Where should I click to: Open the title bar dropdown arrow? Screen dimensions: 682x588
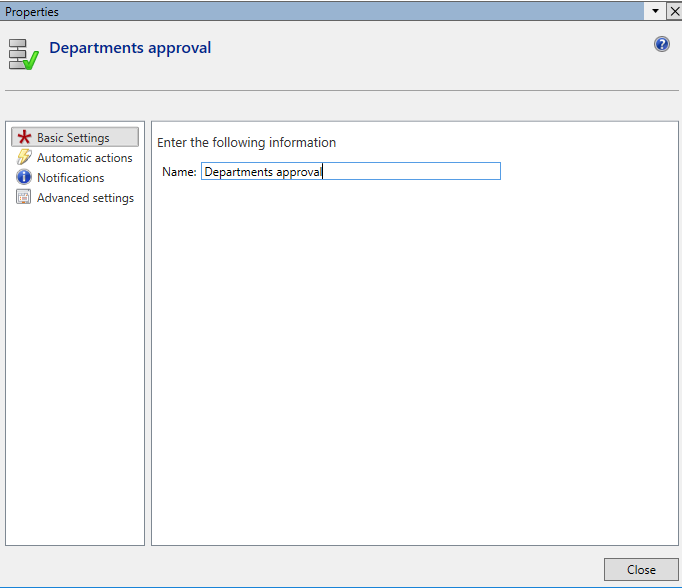click(655, 10)
